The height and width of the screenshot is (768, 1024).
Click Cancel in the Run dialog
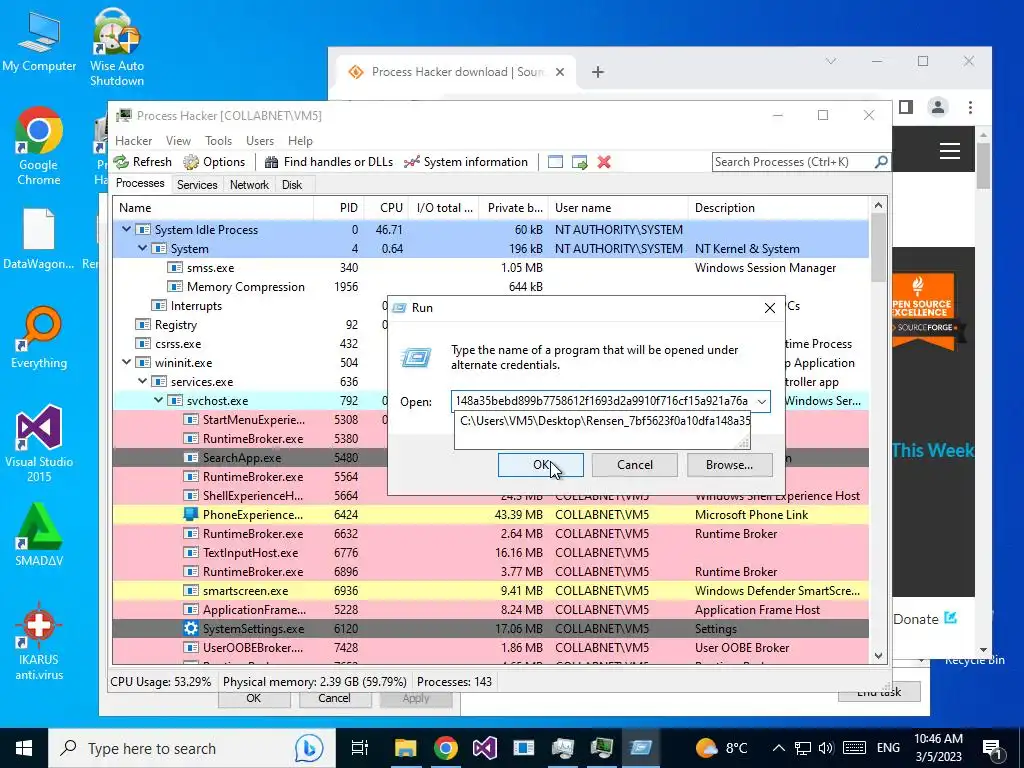click(x=635, y=465)
